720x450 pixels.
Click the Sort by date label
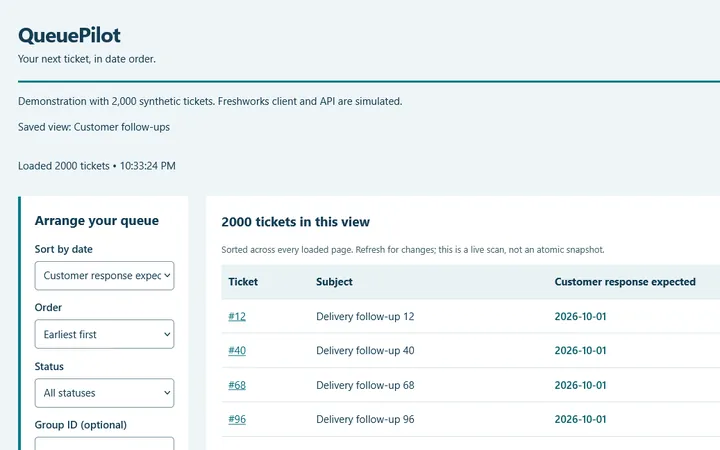click(x=63, y=249)
